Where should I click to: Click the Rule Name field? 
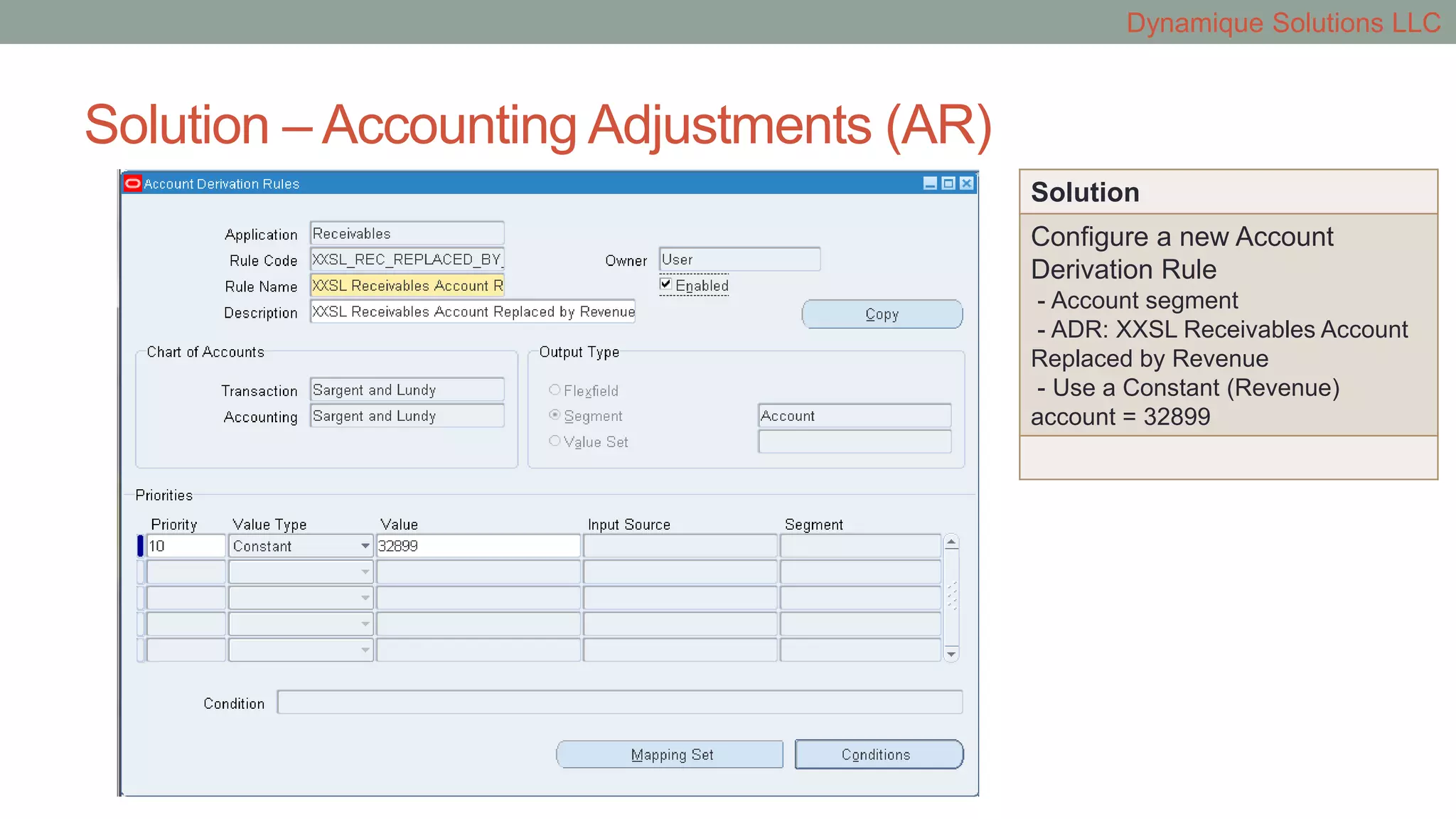pyautogui.click(x=407, y=285)
